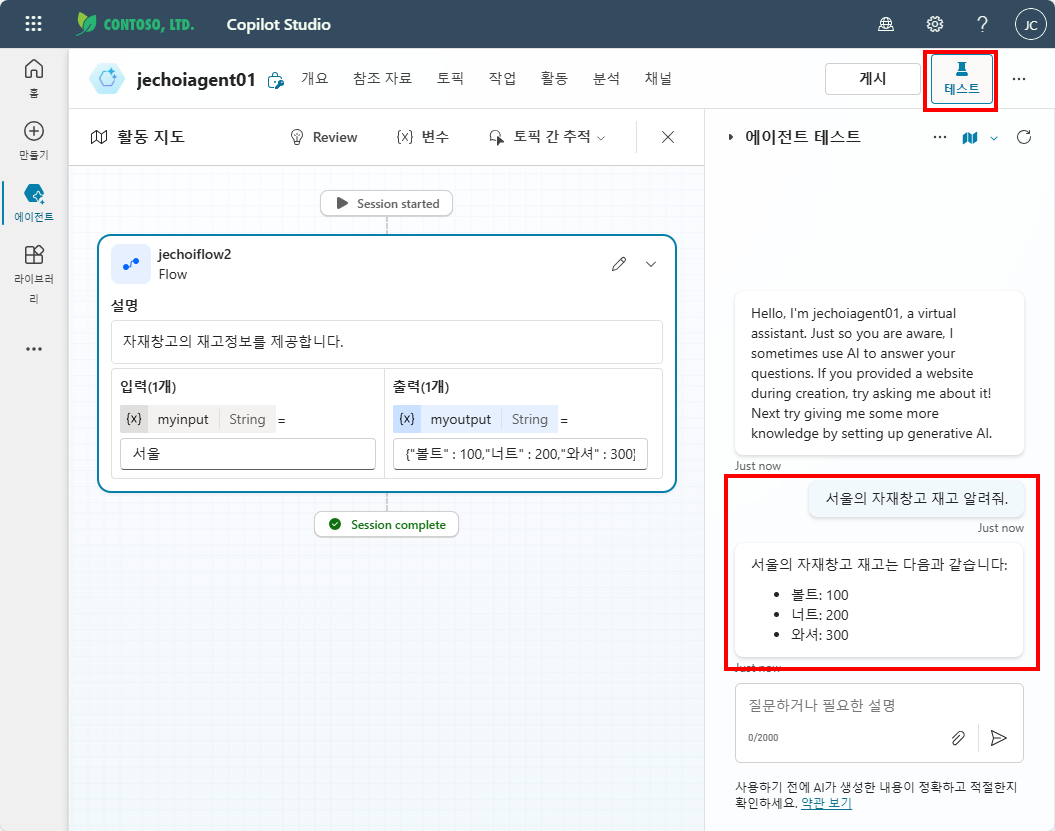The width and height of the screenshot is (1055, 831).
Task: Open the Overview (개요) tab
Action: pos(315,78)
